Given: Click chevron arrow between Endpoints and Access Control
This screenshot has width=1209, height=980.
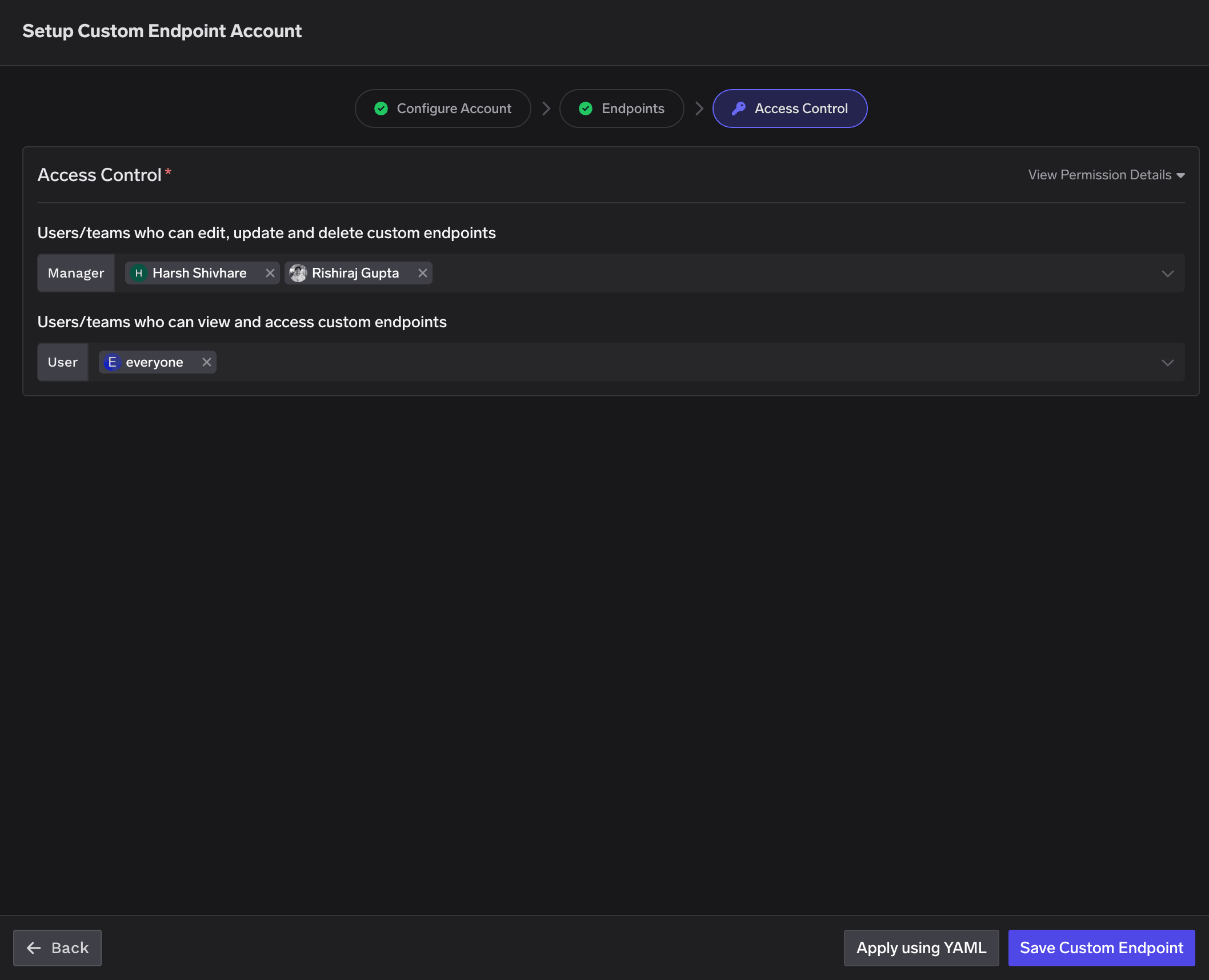Looking at the screenshot, I should 699,109.
